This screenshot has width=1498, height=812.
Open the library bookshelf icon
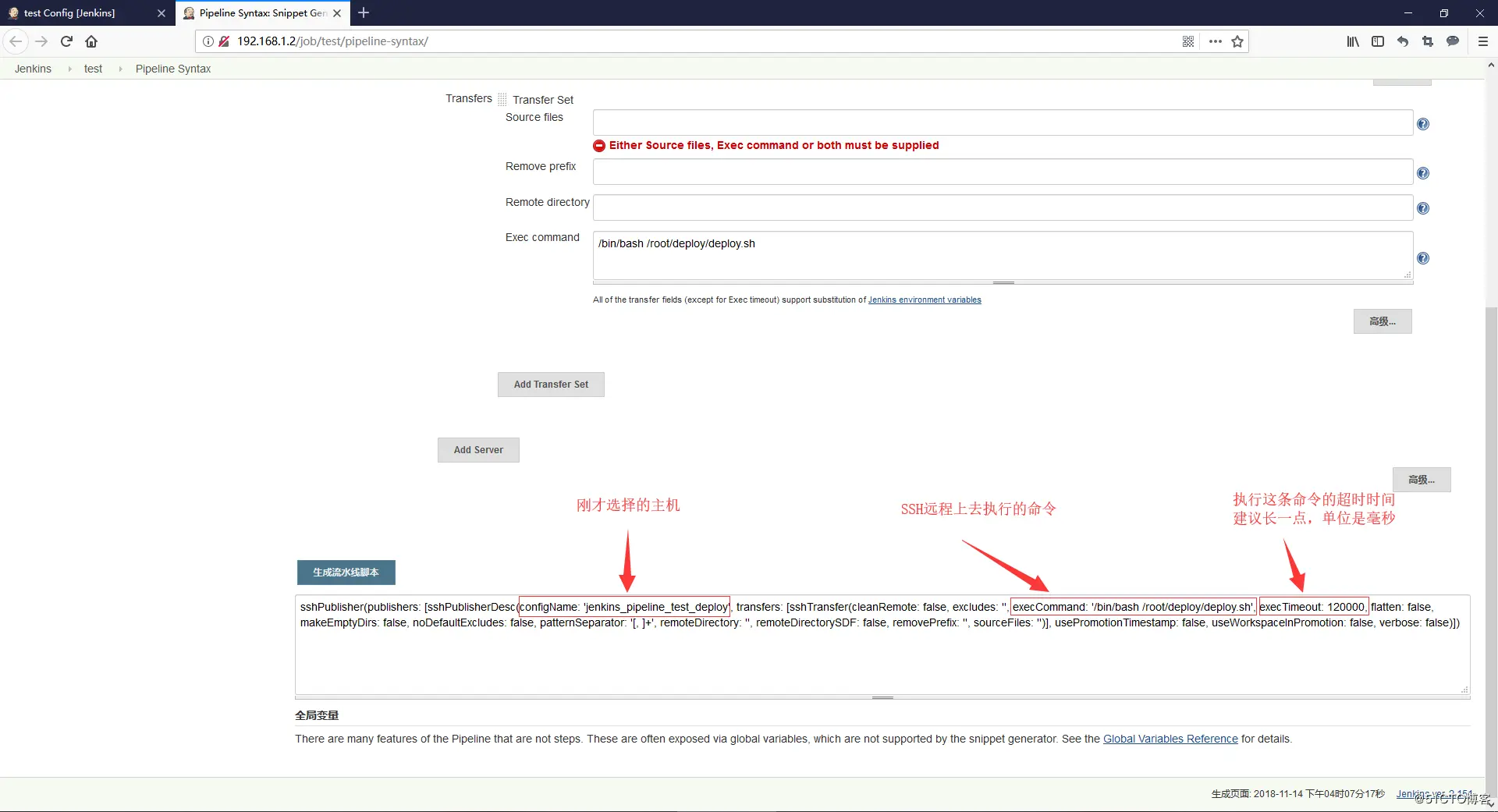[1353, 41]
